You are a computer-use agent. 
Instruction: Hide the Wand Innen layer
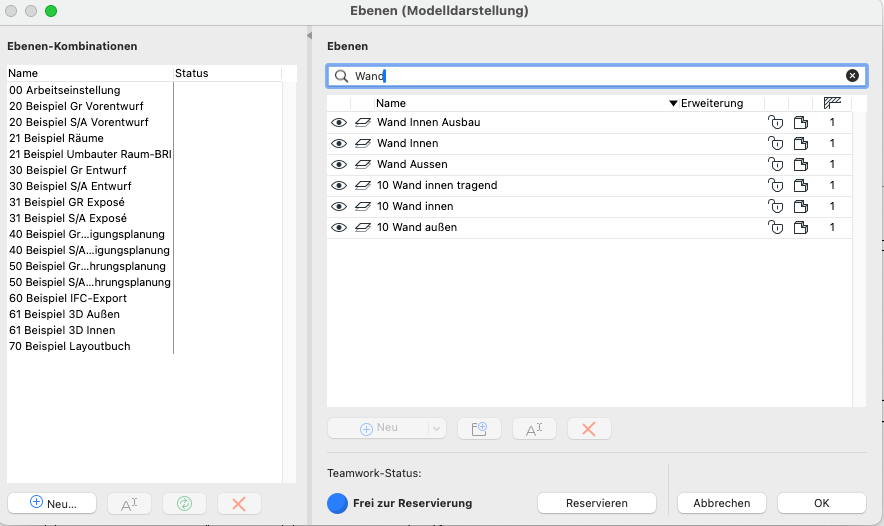click(339, 143)
